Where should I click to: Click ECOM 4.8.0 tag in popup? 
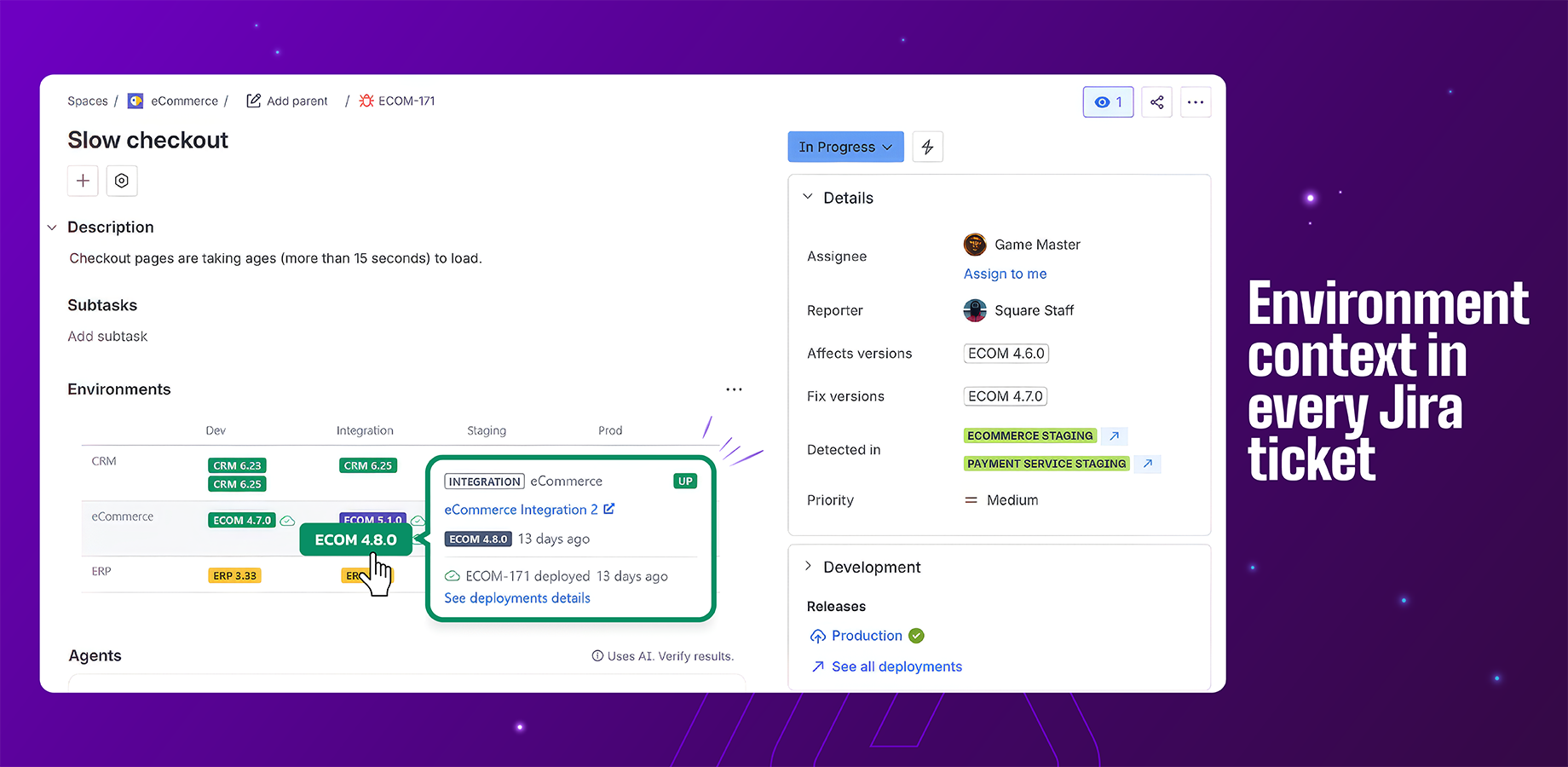(478, 539)
